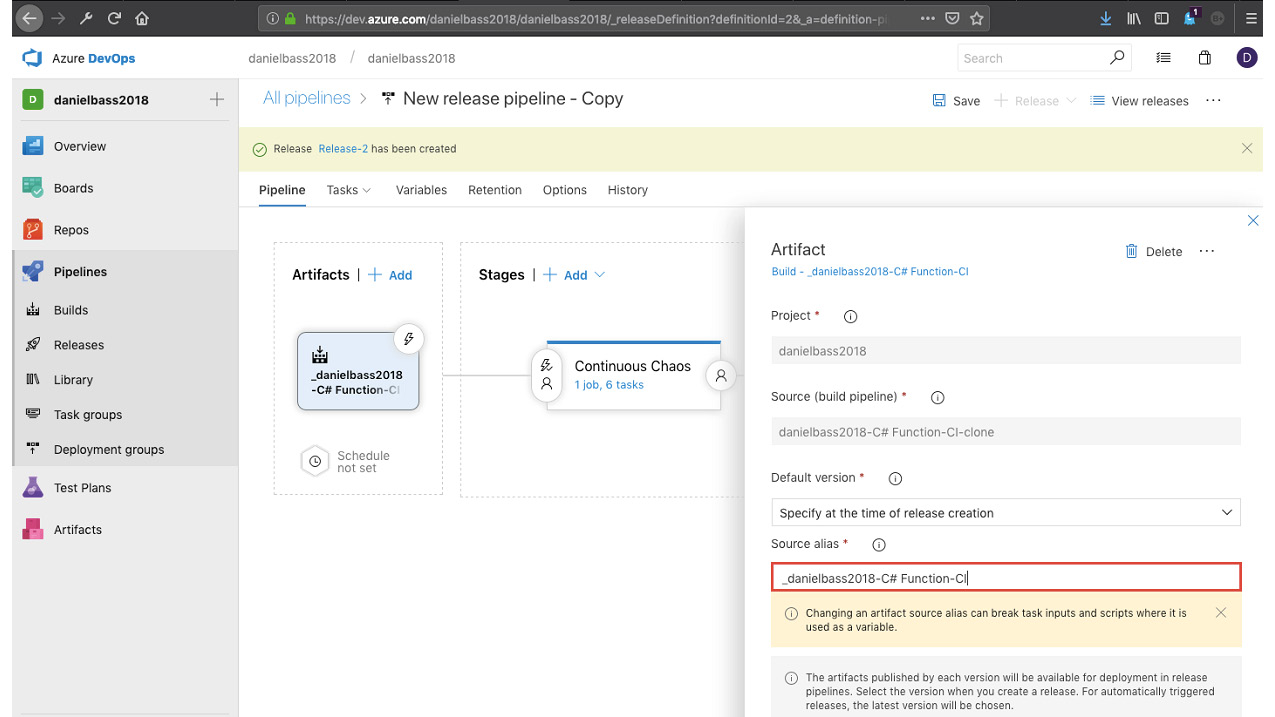Select the _danielbass2018-C# Function-CI artifact card
The width and height of the screenshot is (1275, 717).
pos(358,371)
